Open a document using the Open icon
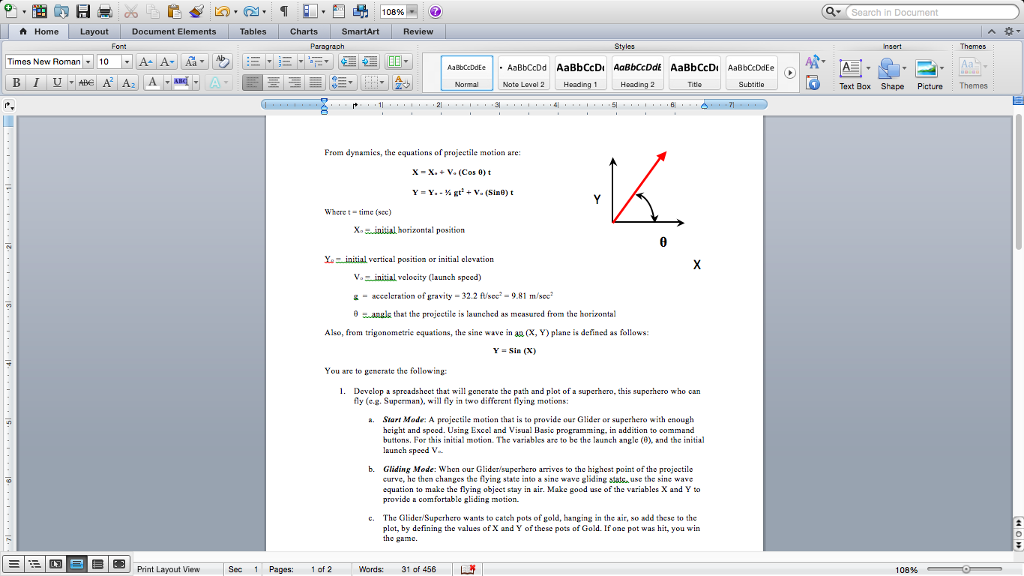 [60, 11]
